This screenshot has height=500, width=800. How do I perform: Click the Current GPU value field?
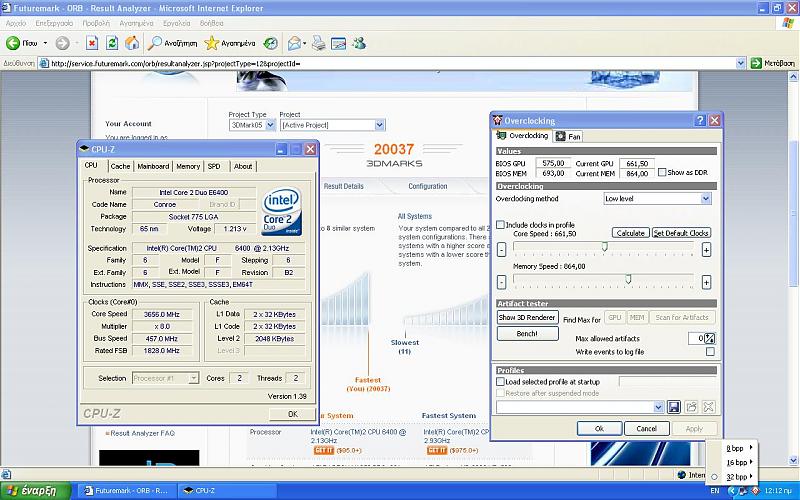[x=637, y=163]
